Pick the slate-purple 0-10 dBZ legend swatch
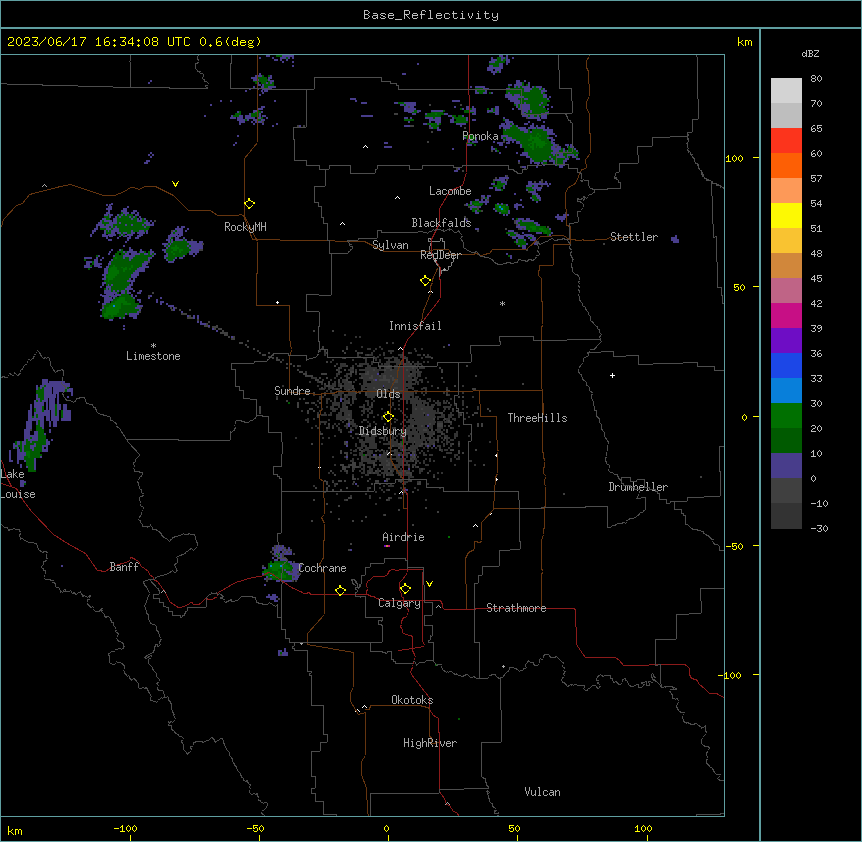 point(786,466)
